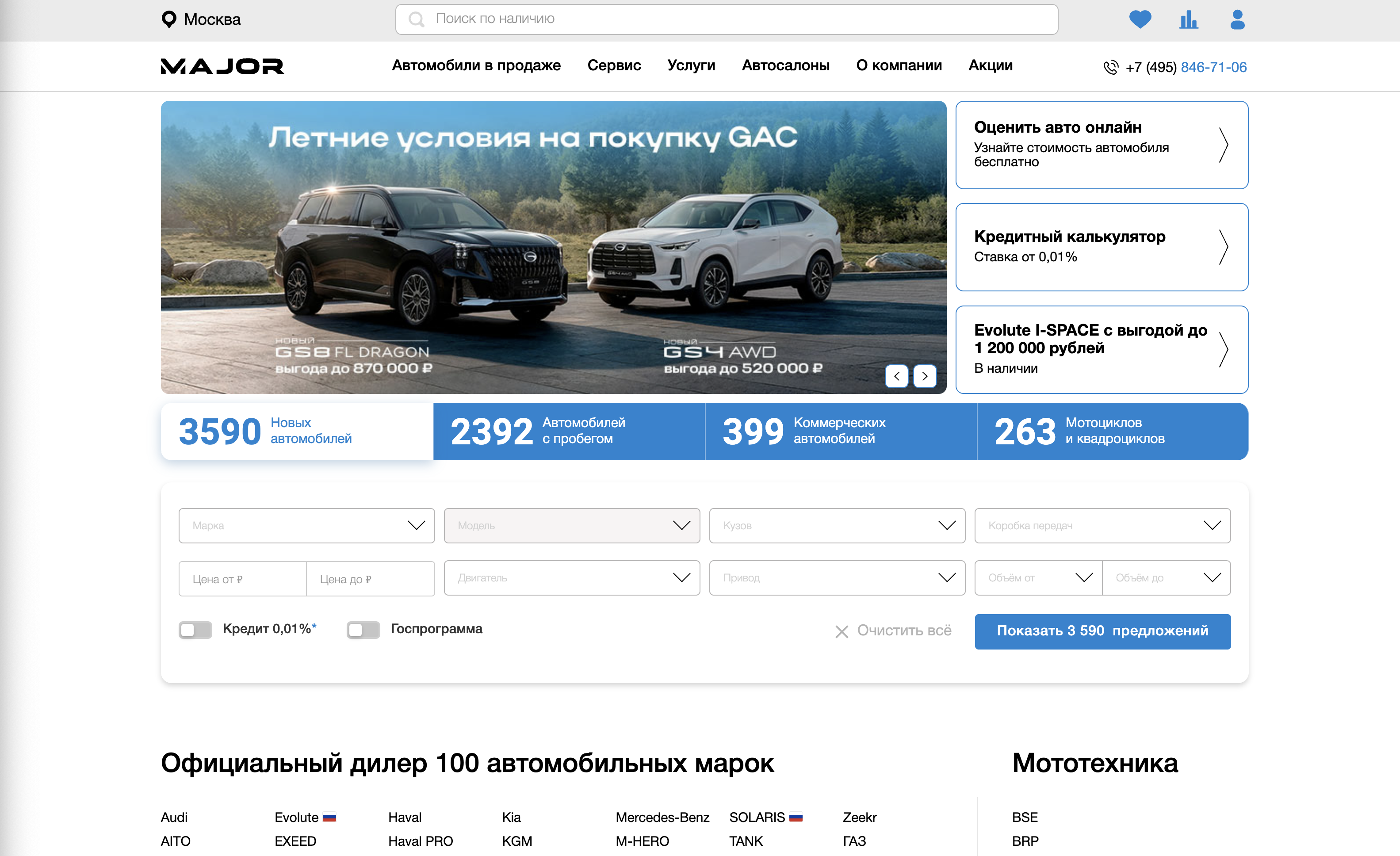Click the Цена от price field
Image resolution: width=1400 pixels, height=856 pixels.
(243, 579)
